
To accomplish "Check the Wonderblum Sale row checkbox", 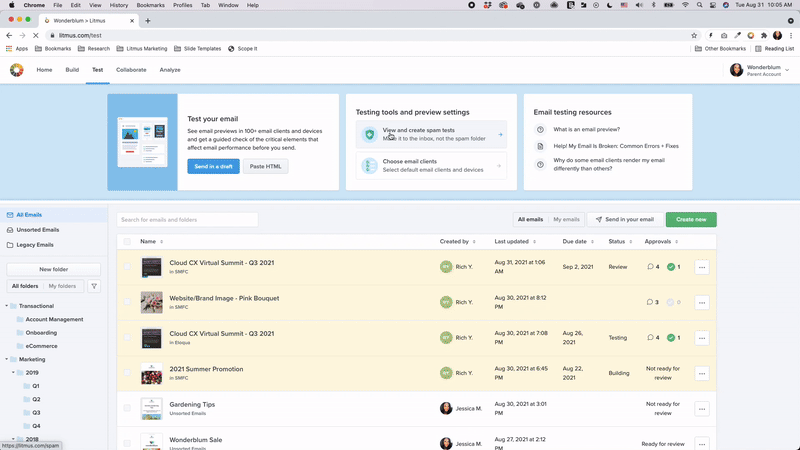I will point(127,443).
